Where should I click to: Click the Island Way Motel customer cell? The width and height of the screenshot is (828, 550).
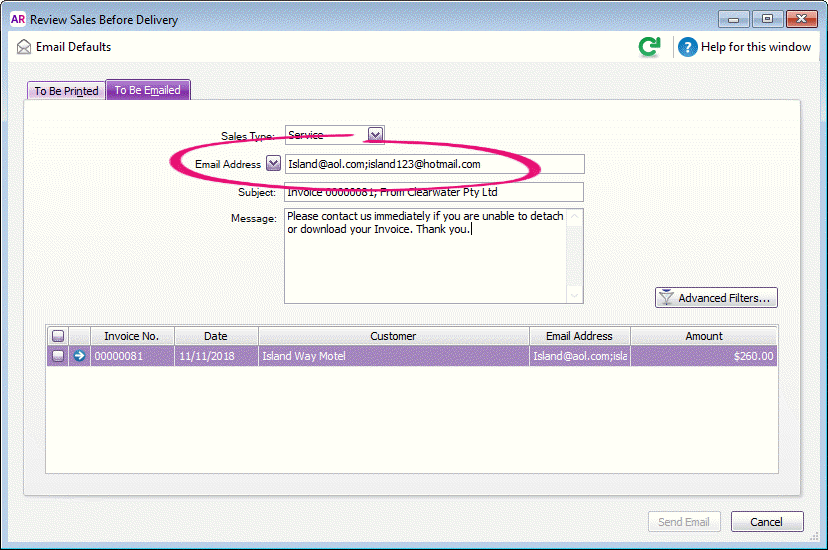click(393, 356)
